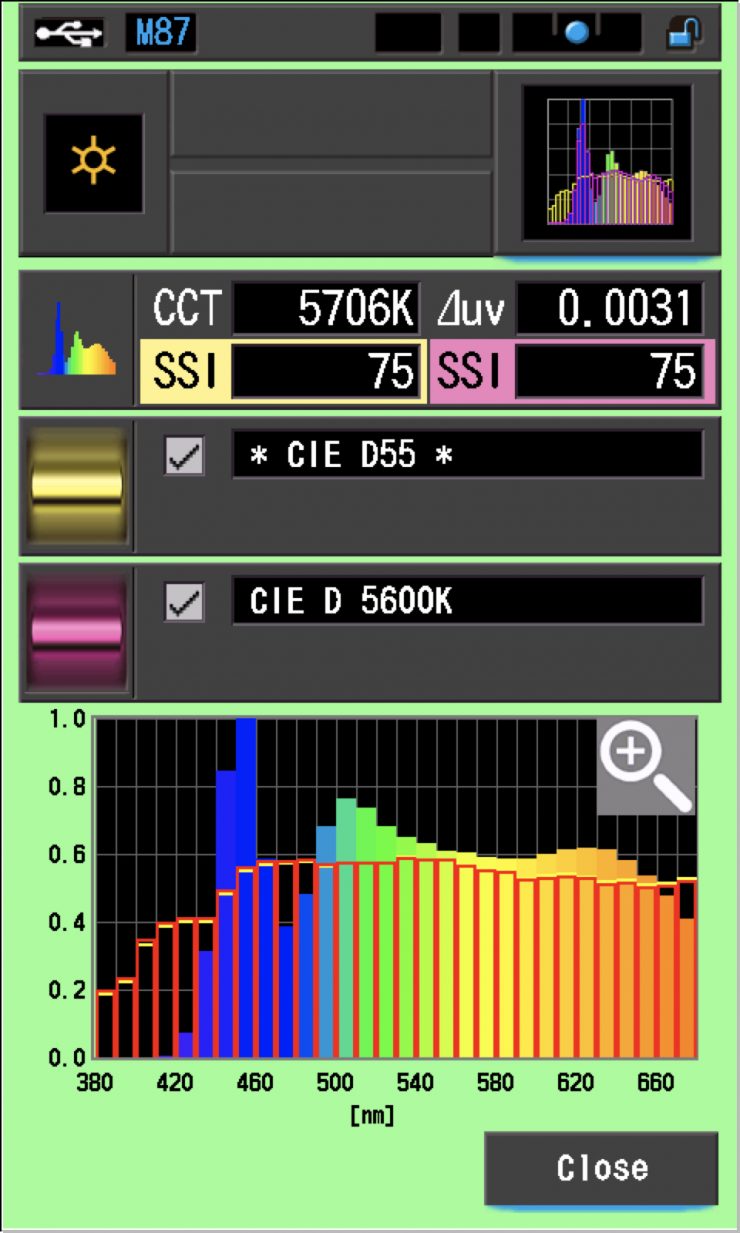Toggle the CIE D 5600K checkbox

(184, 602)
